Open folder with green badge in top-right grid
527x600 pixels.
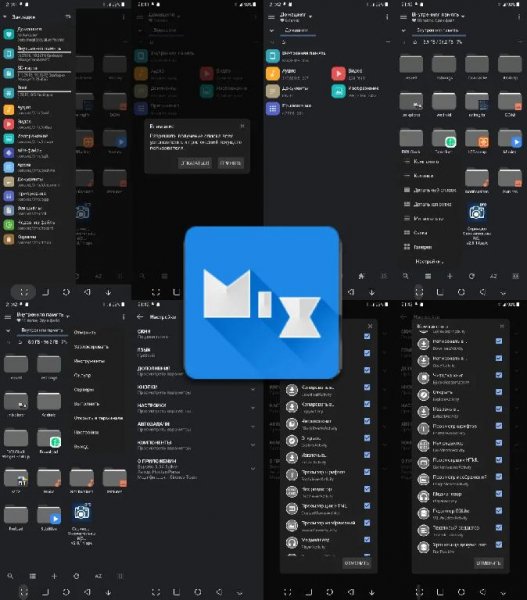(x=444, y=138)
